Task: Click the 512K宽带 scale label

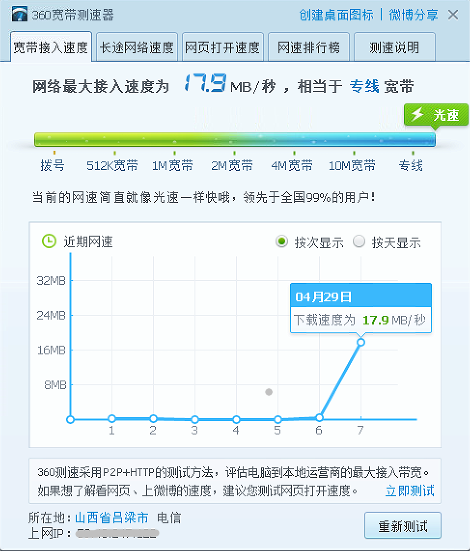Action: tap(112, 165)
